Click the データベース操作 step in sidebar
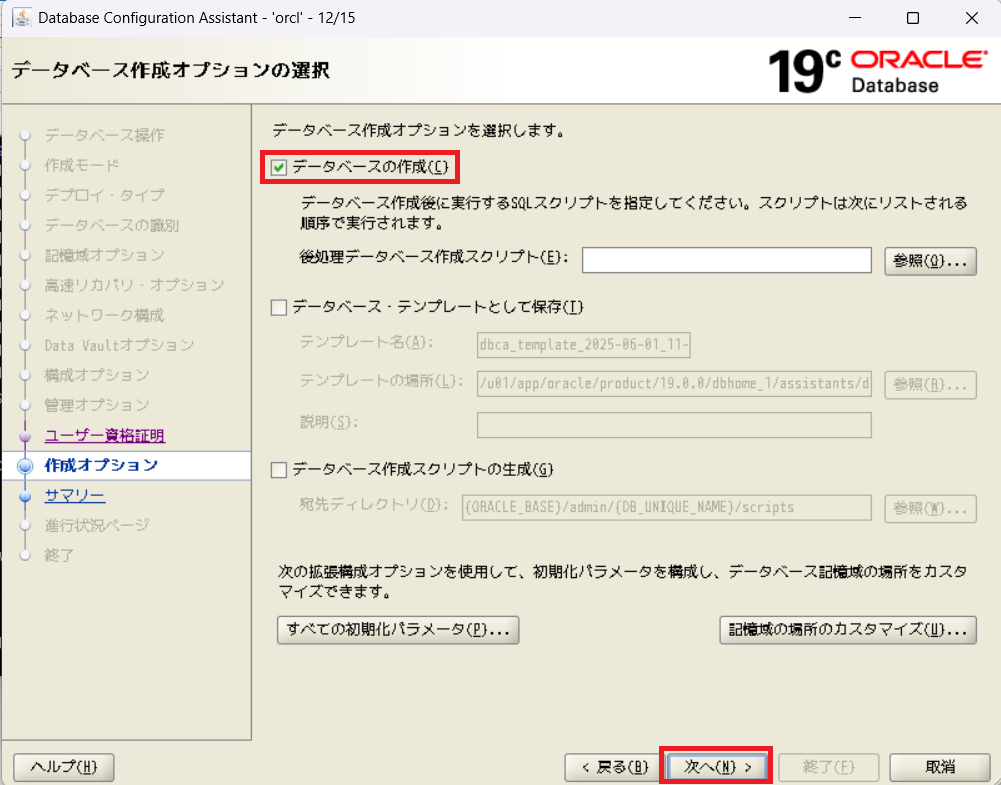 pyautogui.click(x=104, y=135)
